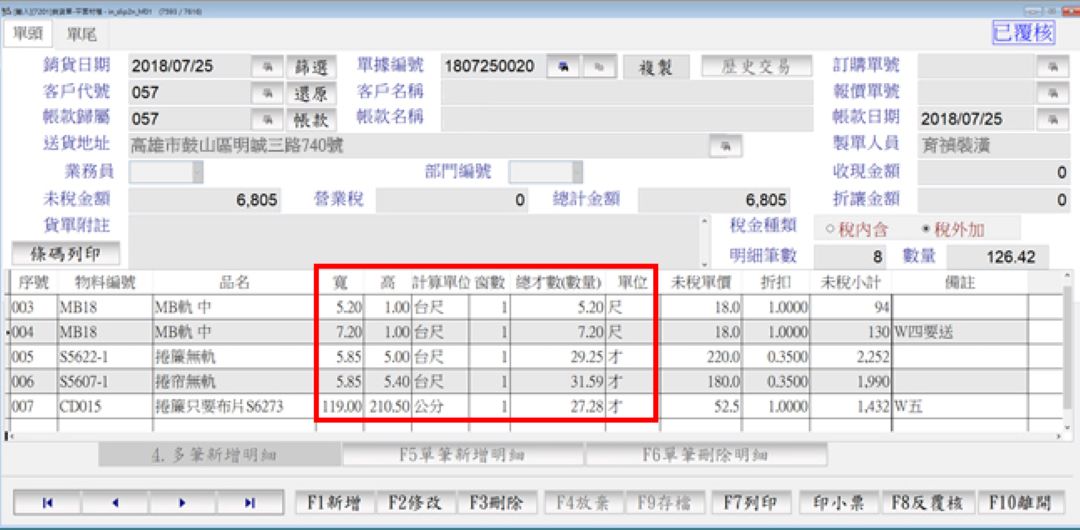Expand 部門編號 dropdown
This screenshot has height=530, width=1080.
coord(577,172)
